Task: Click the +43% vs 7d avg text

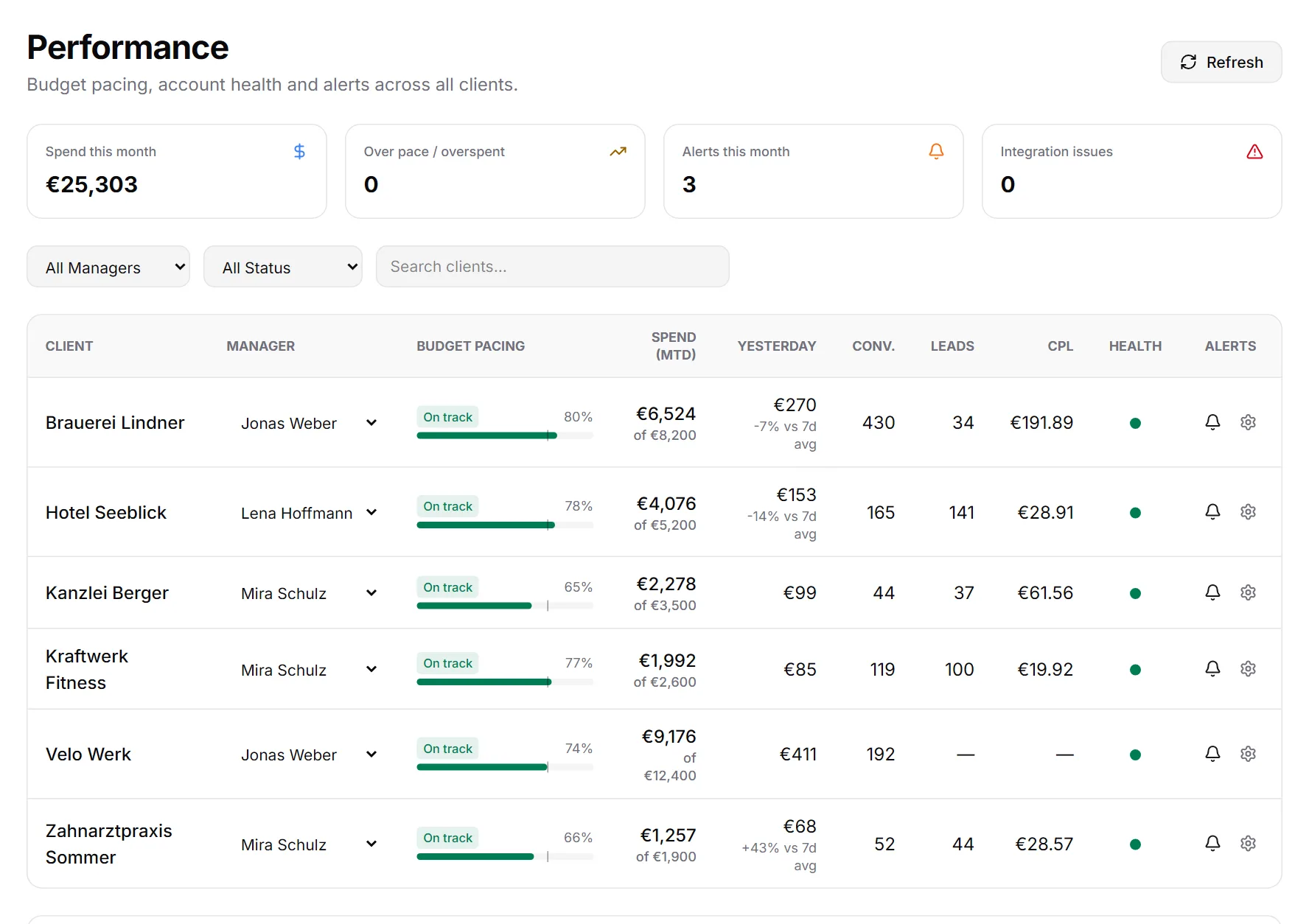Action: click(779, 856)
